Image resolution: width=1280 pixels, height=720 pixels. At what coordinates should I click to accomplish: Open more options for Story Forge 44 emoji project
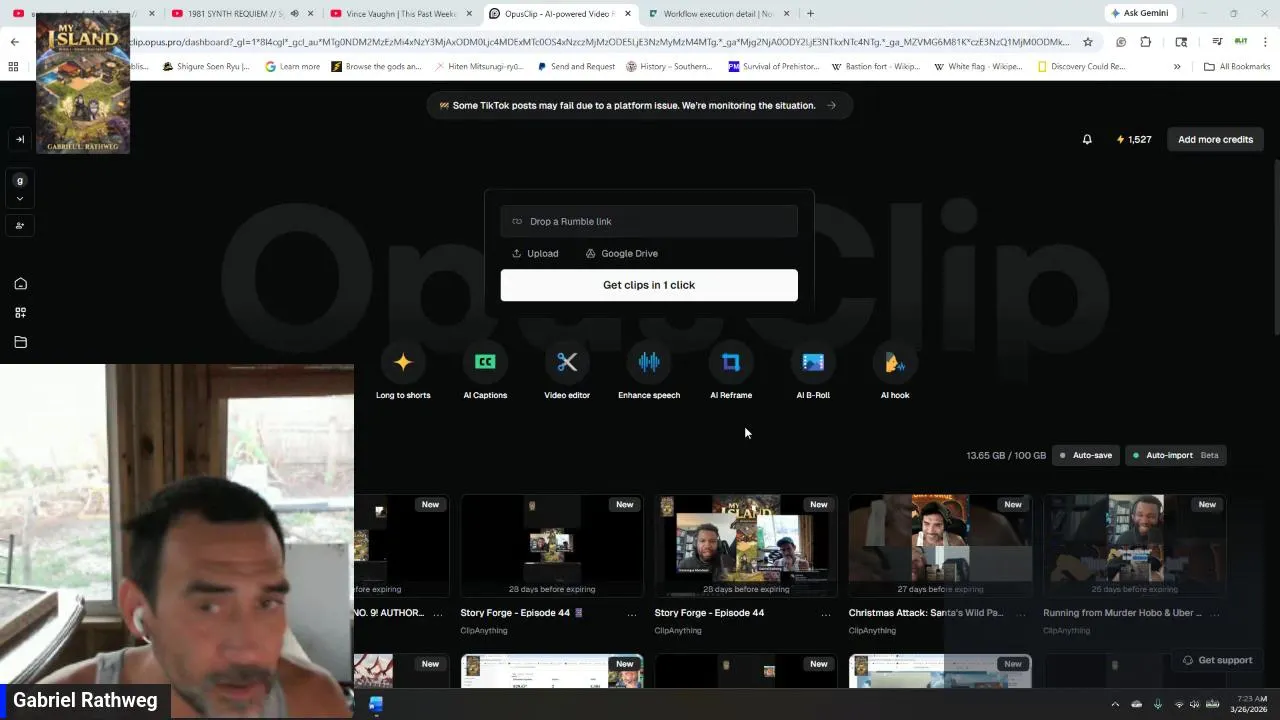[x=631, y=614]
